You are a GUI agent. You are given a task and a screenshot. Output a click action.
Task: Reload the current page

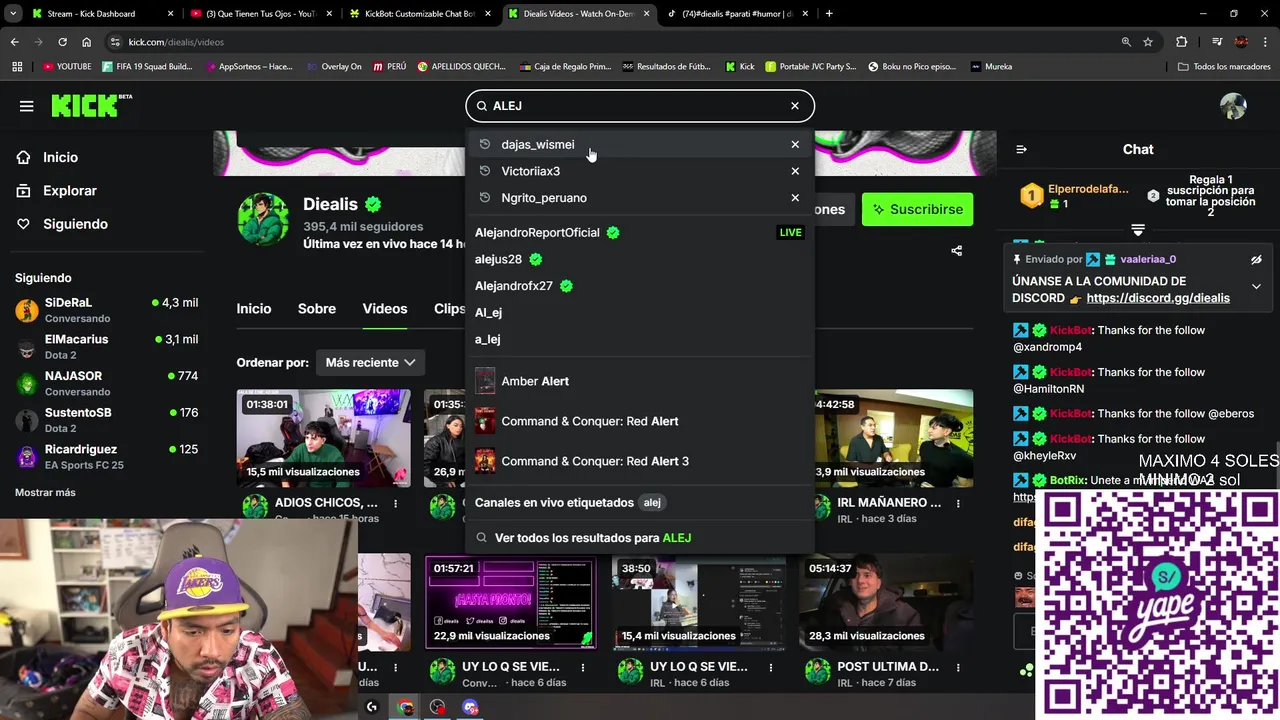click(x=62, y=42)
